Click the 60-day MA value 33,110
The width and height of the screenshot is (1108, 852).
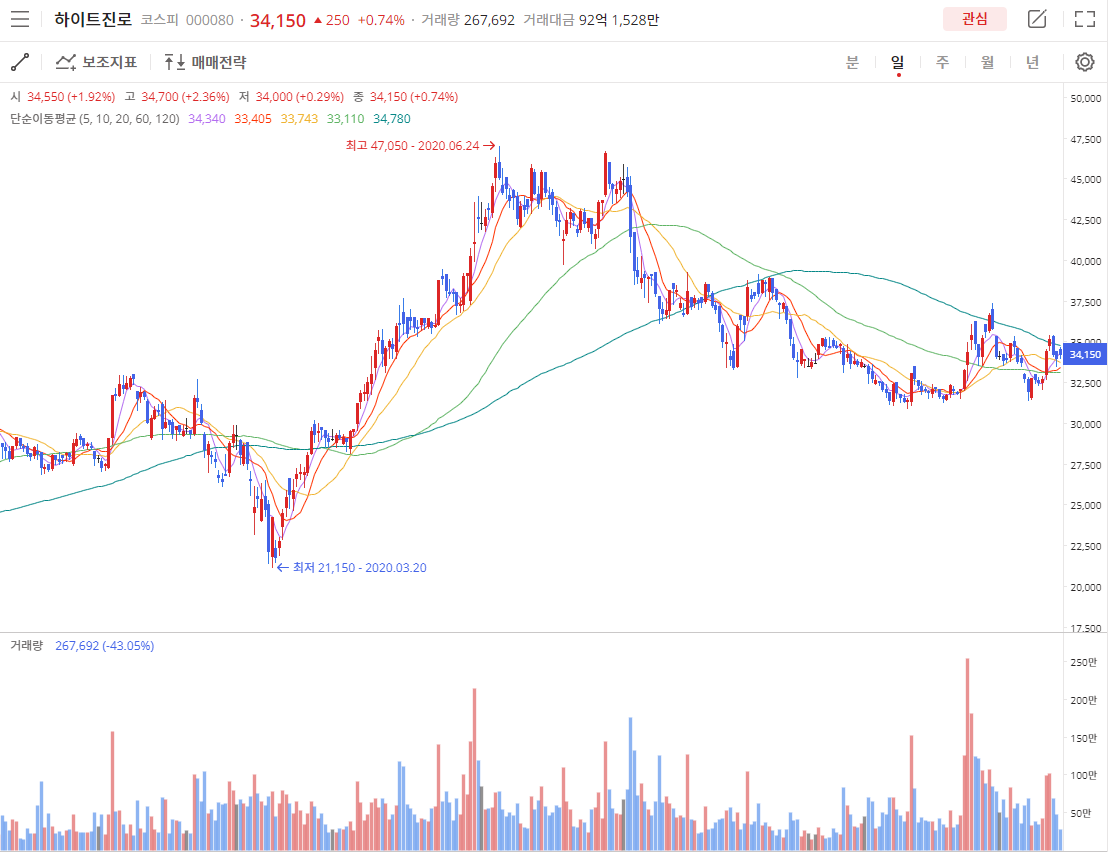pos(346,119)
